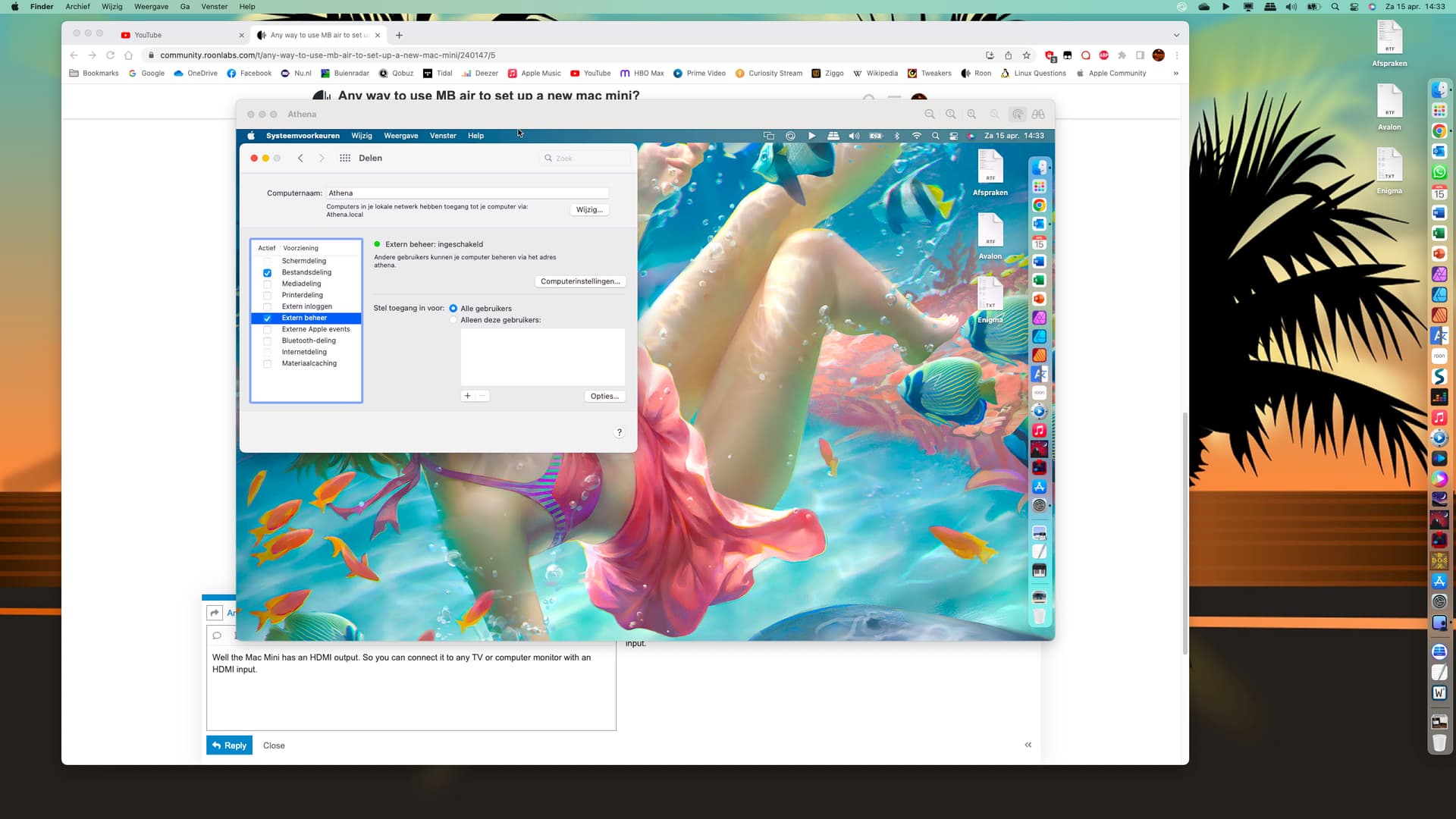Click the actual size zoom icon
Screen dimensions: 1456x819
point(950,115)
